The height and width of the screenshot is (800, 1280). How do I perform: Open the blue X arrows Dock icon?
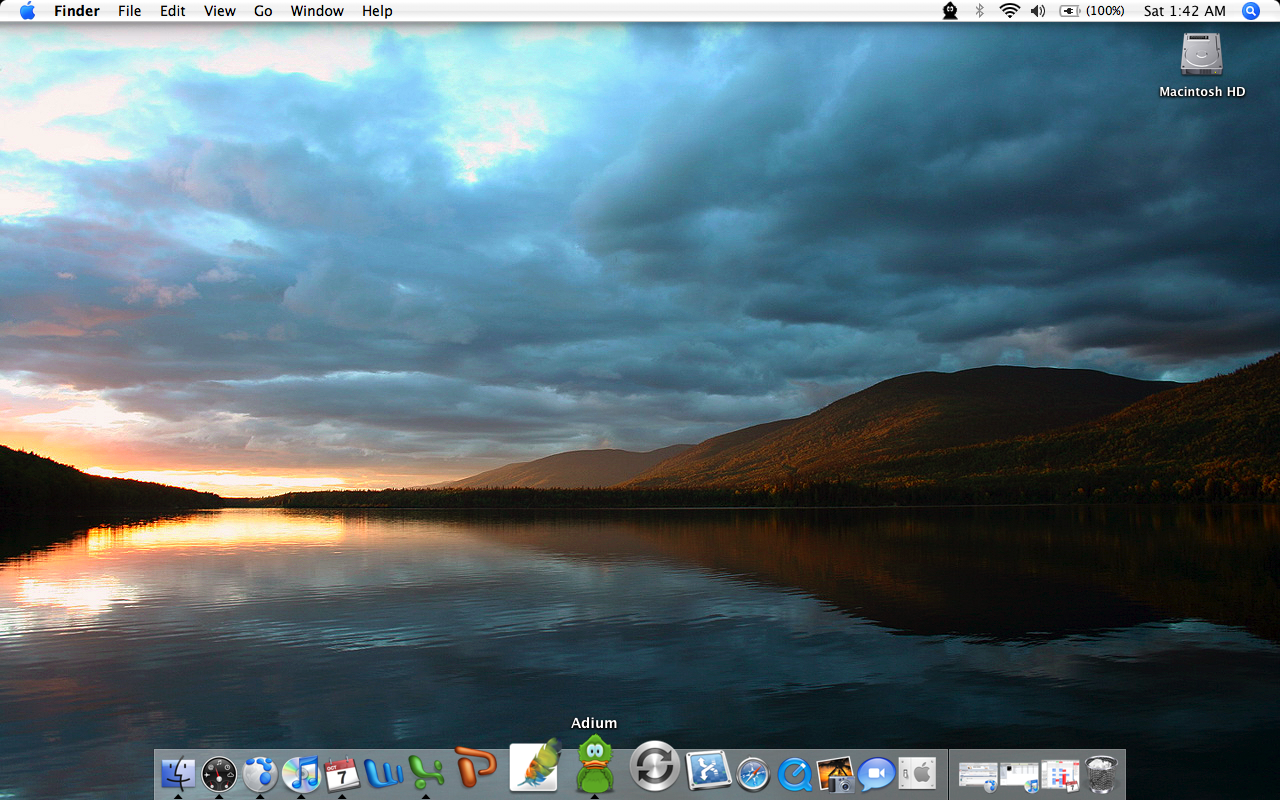point(709,770)
